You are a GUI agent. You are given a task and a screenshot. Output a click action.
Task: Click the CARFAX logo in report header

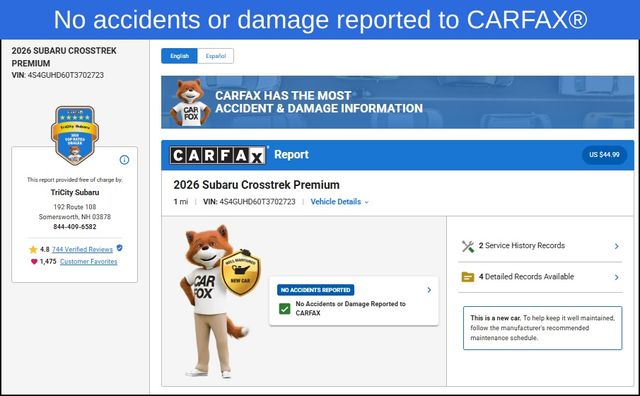218,155
